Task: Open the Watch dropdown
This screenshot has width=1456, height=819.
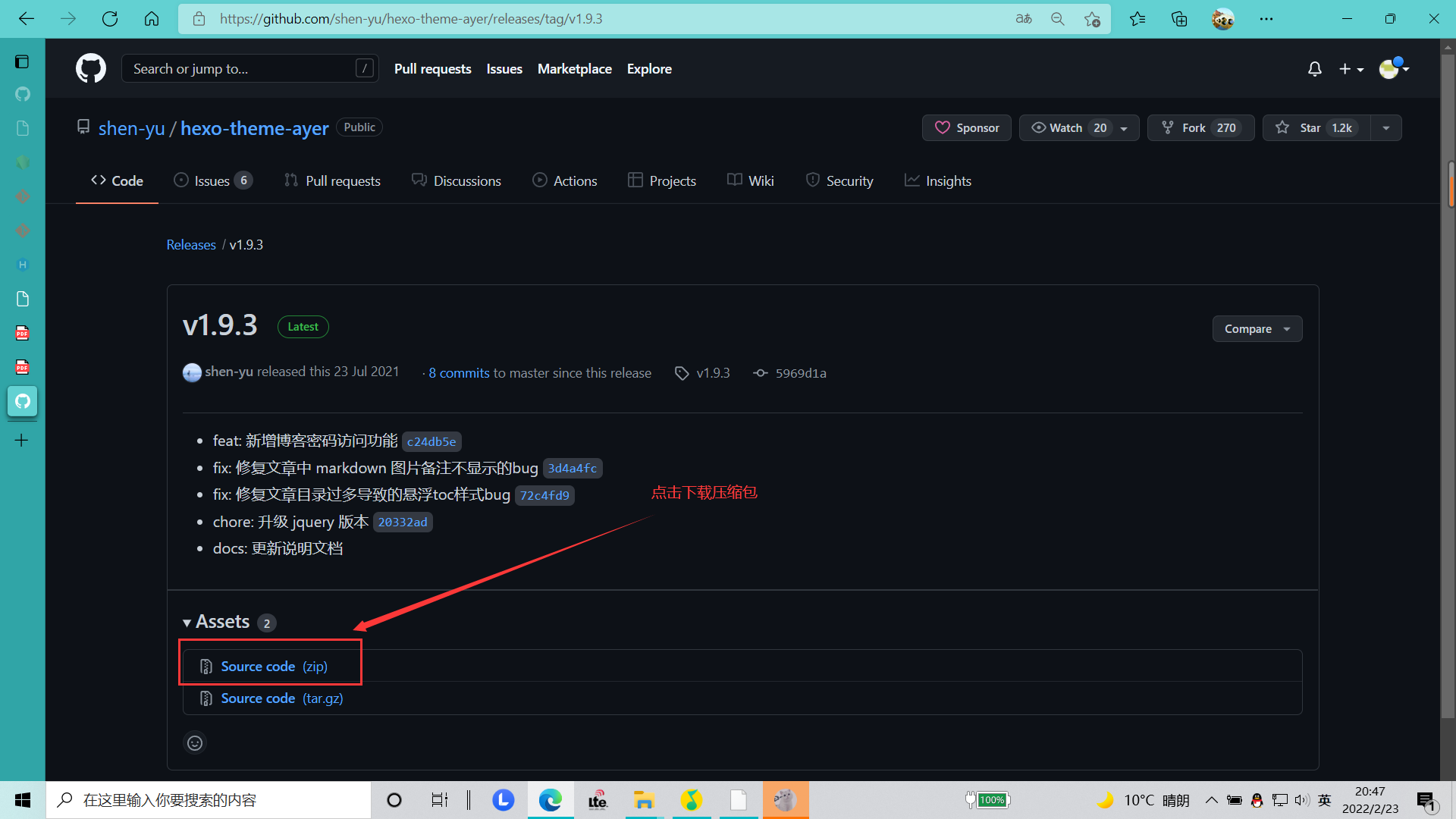Action: 1079,127
